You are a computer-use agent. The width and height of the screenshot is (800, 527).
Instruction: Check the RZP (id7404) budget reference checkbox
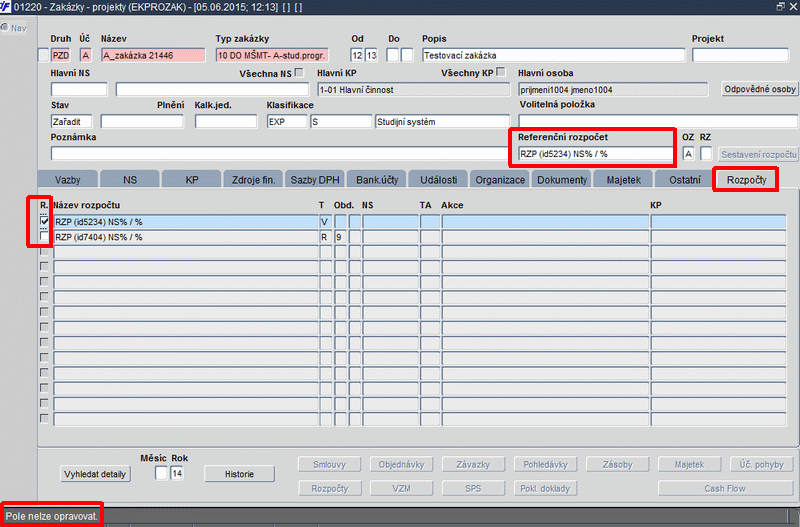pos(44,237)
